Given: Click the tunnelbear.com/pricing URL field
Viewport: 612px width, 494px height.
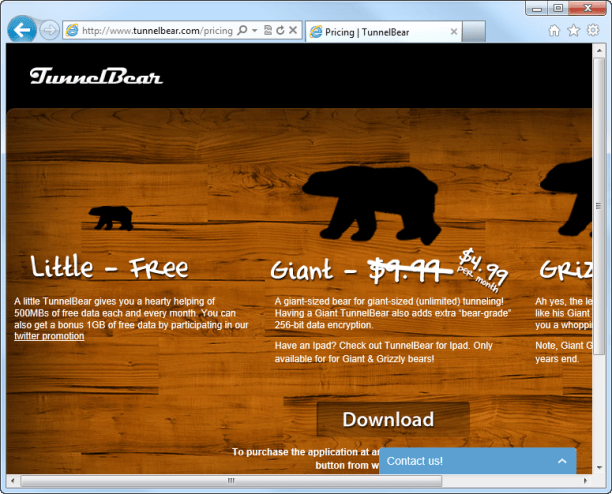Looking at the screenshot, I should [x=157, y=30].
